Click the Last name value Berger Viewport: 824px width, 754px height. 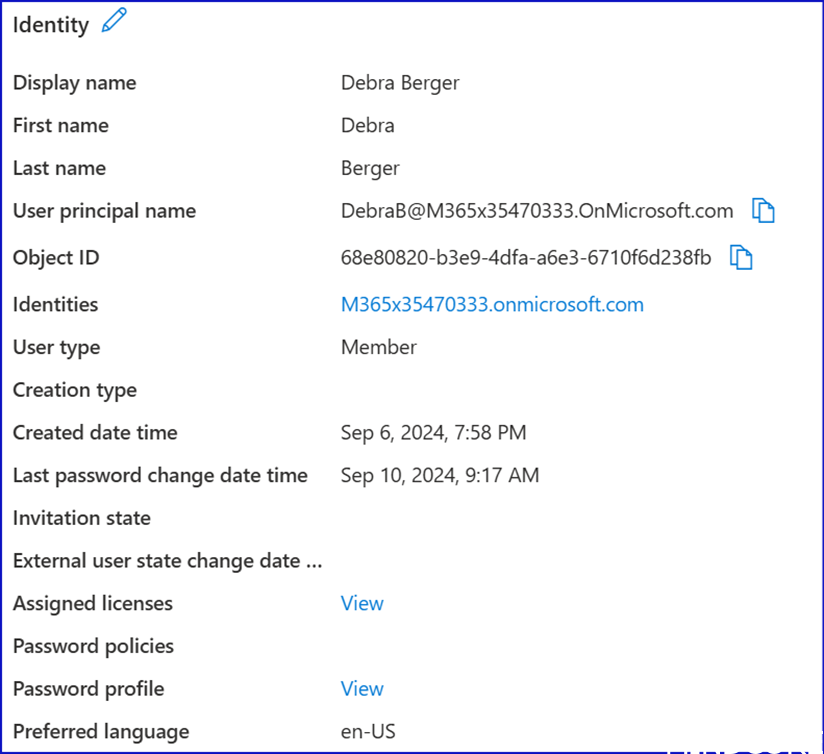pos(370,169)
